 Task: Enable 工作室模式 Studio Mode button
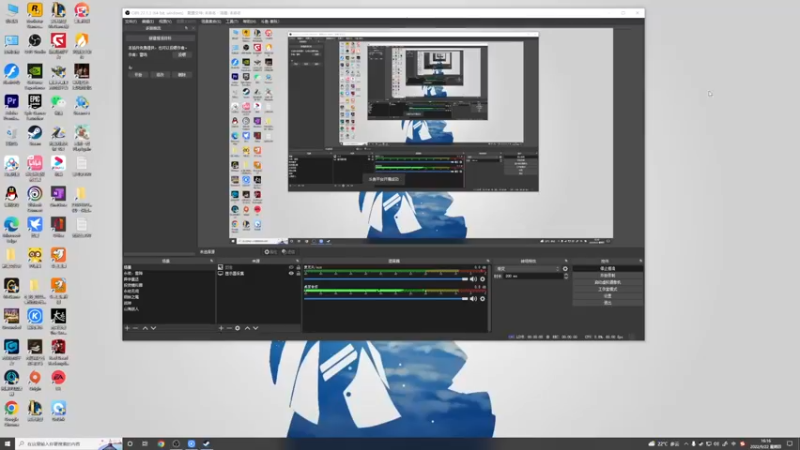coord(607,289)
